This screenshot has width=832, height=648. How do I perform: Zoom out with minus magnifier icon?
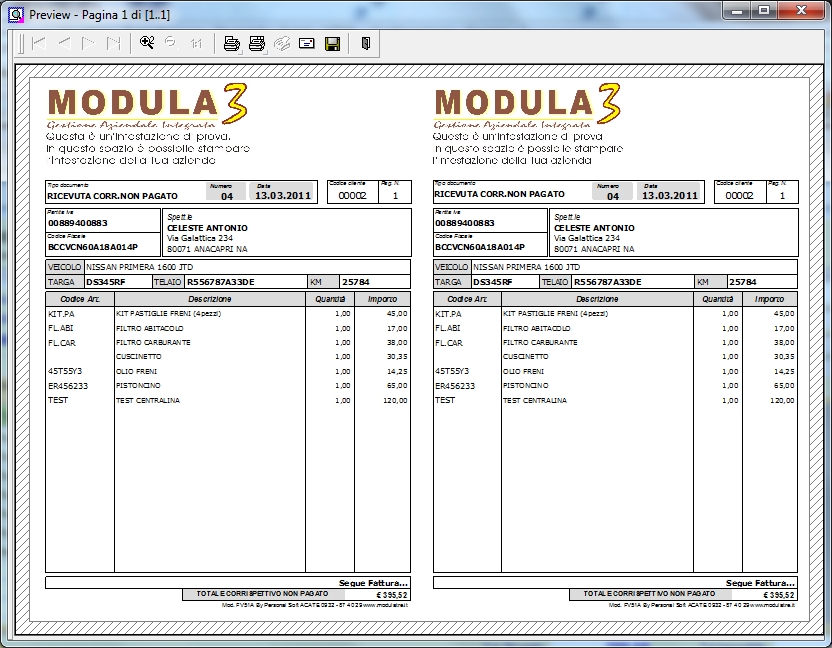(x=171, y=43)
